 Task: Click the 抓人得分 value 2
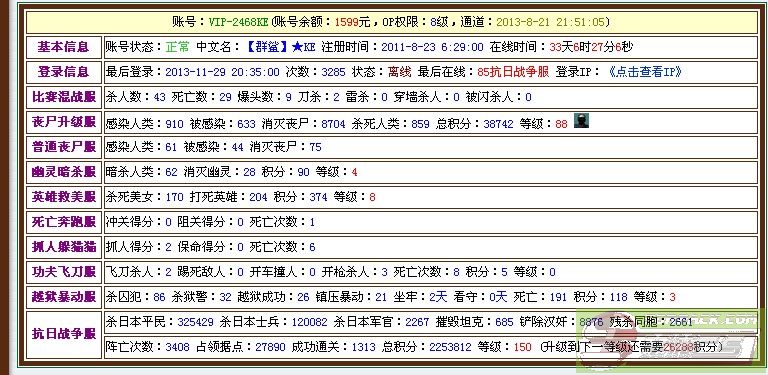[168, 247]
